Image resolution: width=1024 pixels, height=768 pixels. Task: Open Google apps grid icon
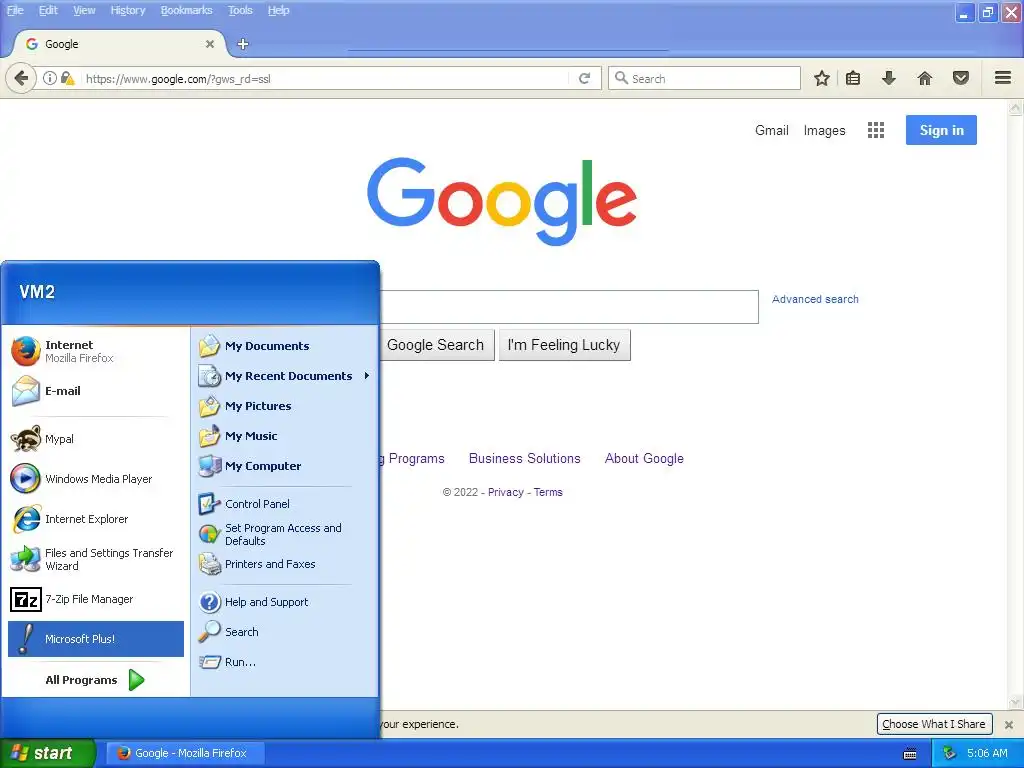coord(876,131)
